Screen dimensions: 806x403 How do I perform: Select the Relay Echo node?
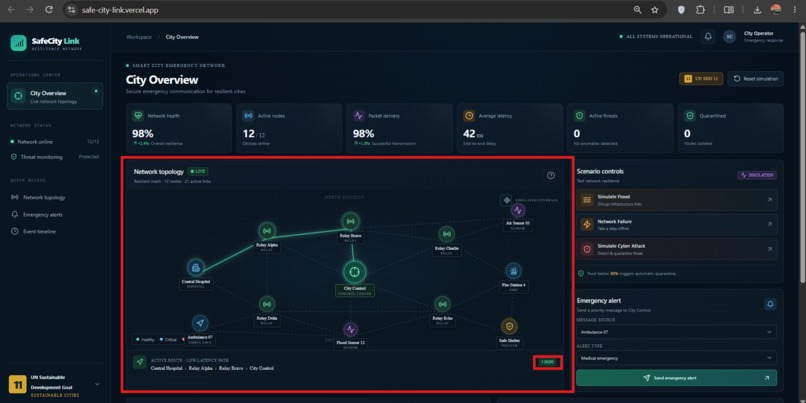(x=442, y=304)
